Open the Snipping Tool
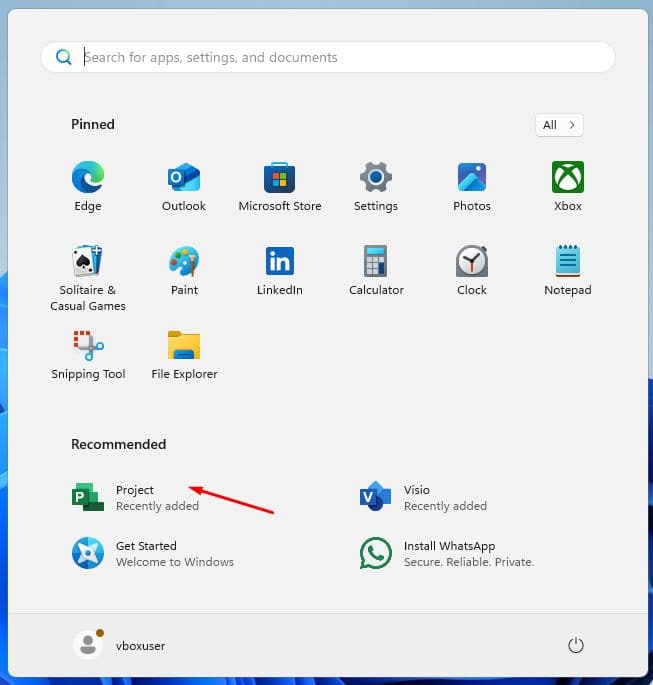Viewport: 653px width, 685px height. (x=88, y=346)
